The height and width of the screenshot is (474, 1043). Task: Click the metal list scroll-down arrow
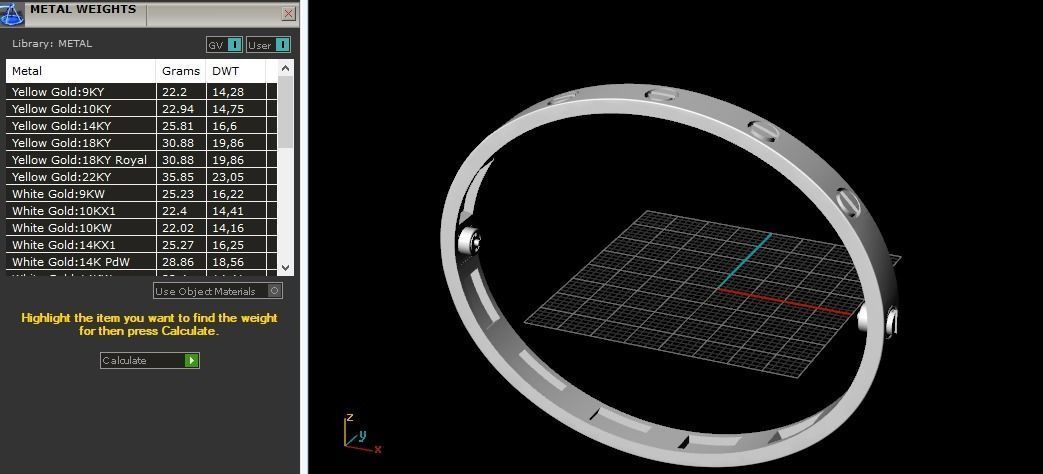click(x=285, y=268)
